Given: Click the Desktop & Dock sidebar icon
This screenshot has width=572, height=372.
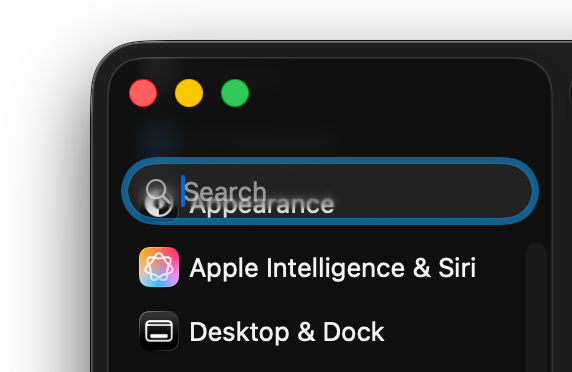Looking at the screenshot, I should coord(159,331).
